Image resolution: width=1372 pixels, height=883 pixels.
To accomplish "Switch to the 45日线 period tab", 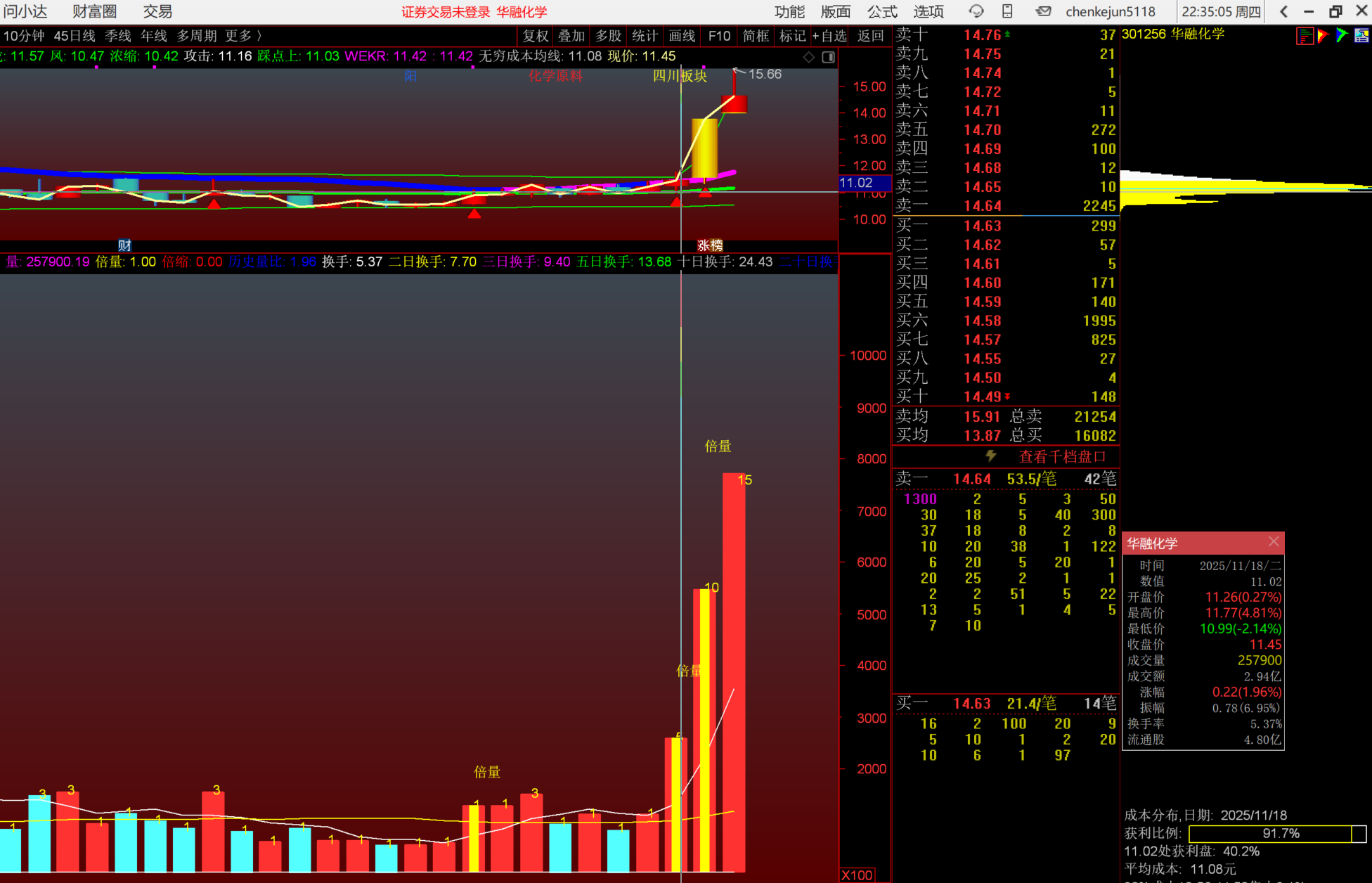I will [x=75, y=36].
